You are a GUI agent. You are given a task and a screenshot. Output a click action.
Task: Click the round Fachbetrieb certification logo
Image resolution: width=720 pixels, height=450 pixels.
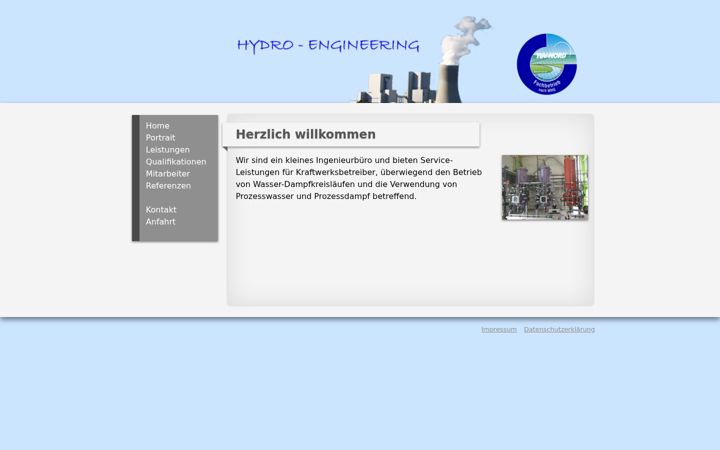(x=546, y=64)
